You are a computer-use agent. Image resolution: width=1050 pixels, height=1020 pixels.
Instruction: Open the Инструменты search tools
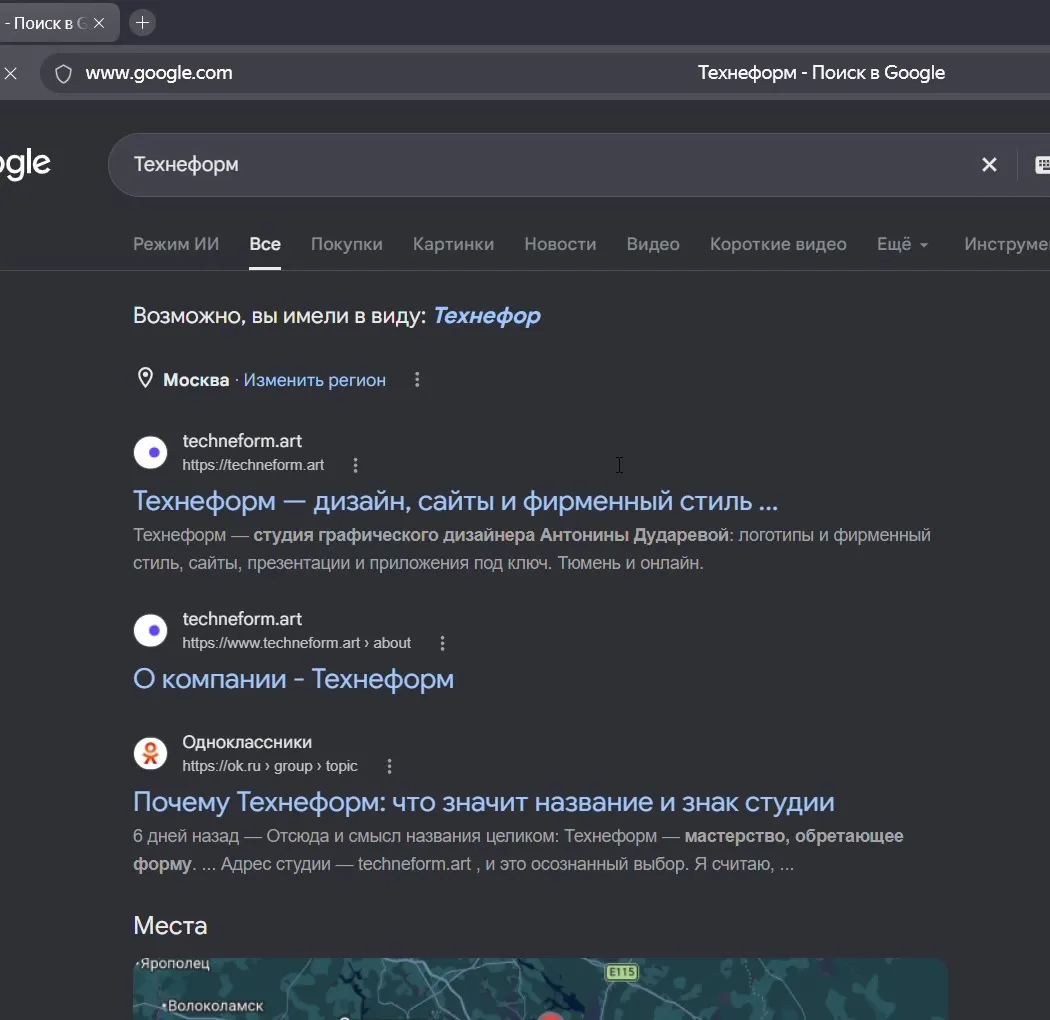click(1006, 244)
